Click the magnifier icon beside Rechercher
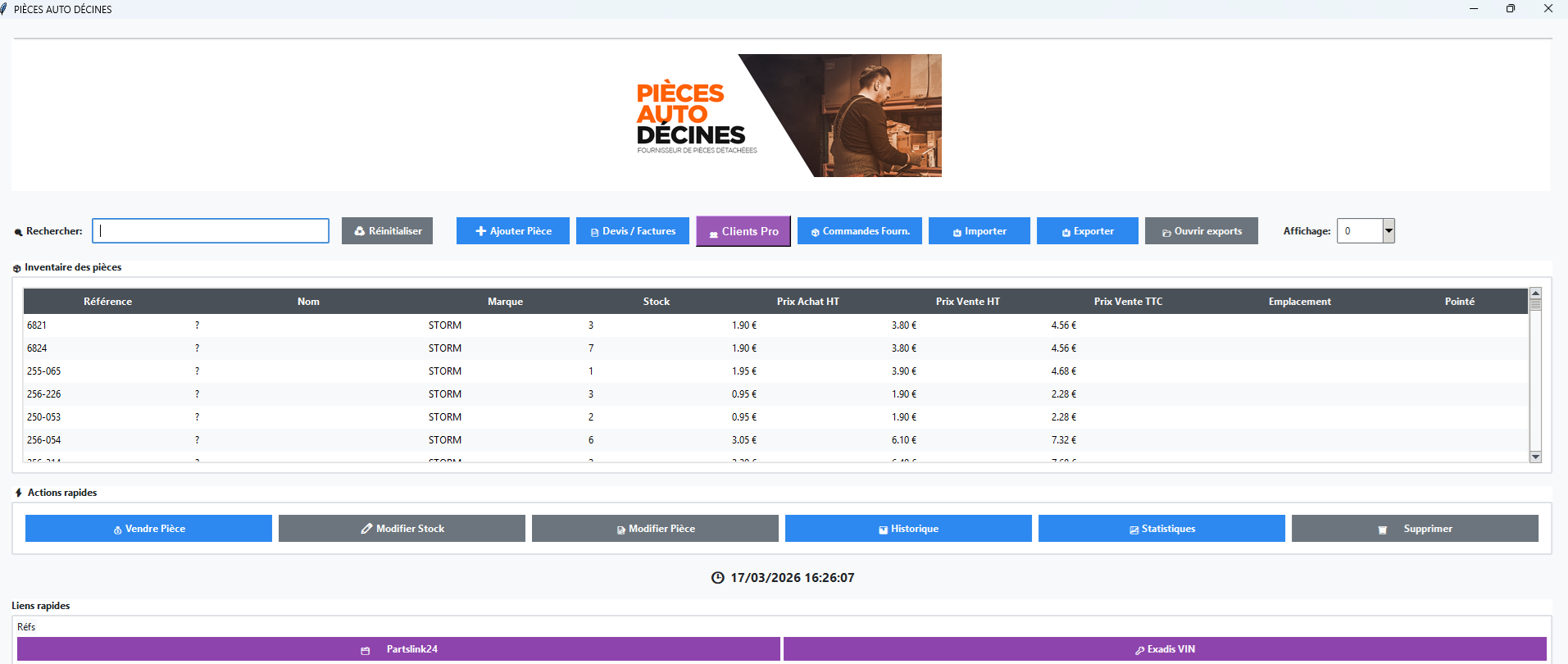The height and width of the screenshot is (664, 1568). 18,232
